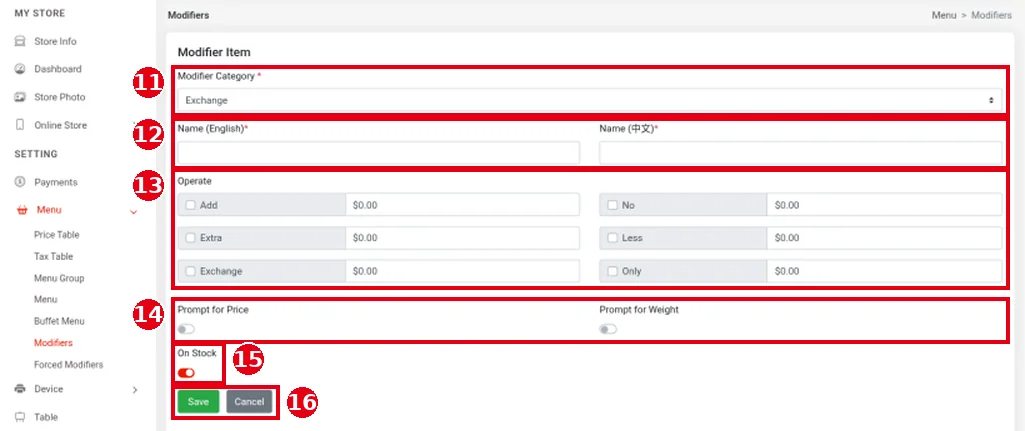This screenshot has height=431, width=1025.
Task: Click Modifiers breadcrumb at top right
Action: point(991,15)
